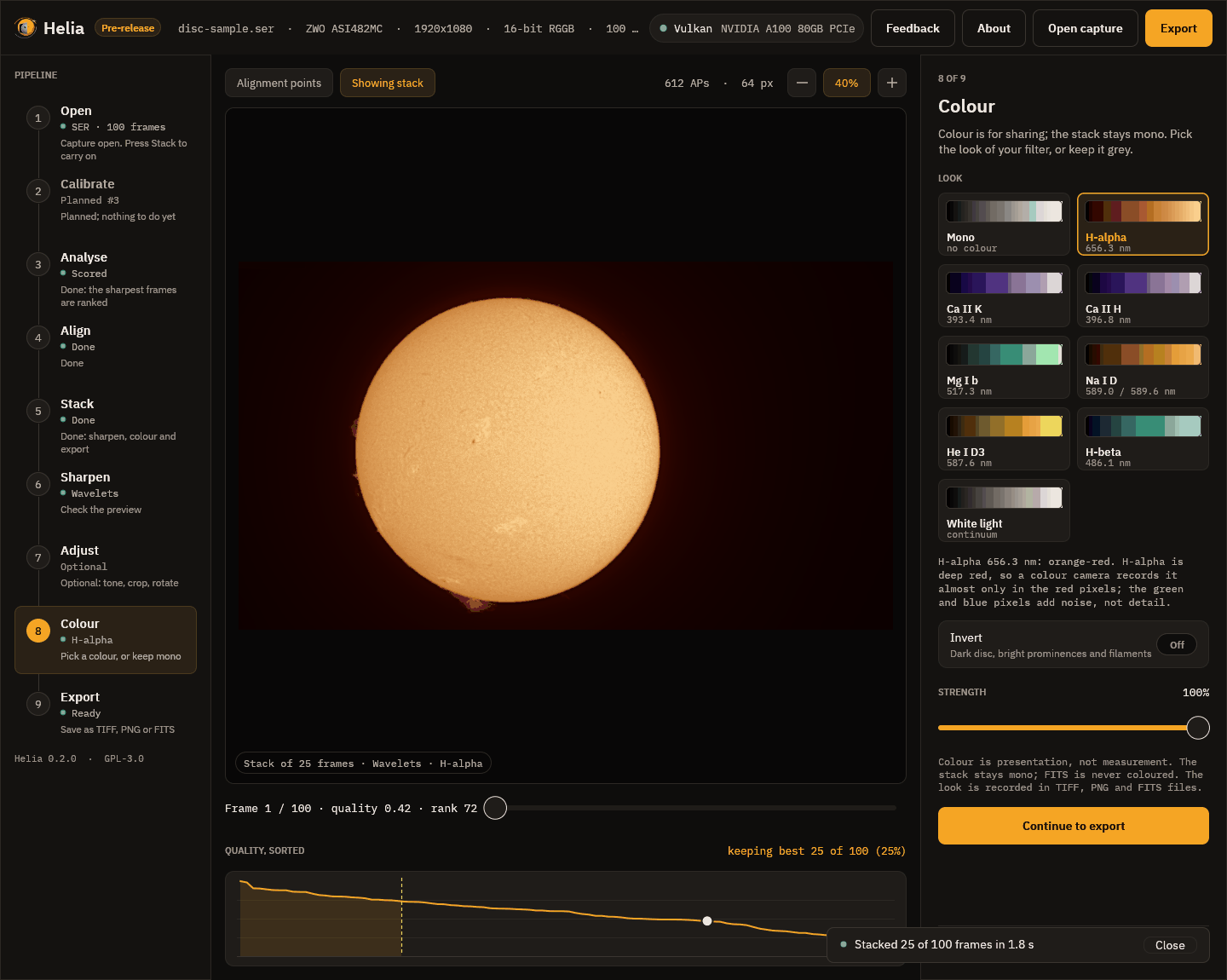This screenshot has height=980, width=1227.
Task: Select the Mg I b look
Action: click(x=1004, y=367)
